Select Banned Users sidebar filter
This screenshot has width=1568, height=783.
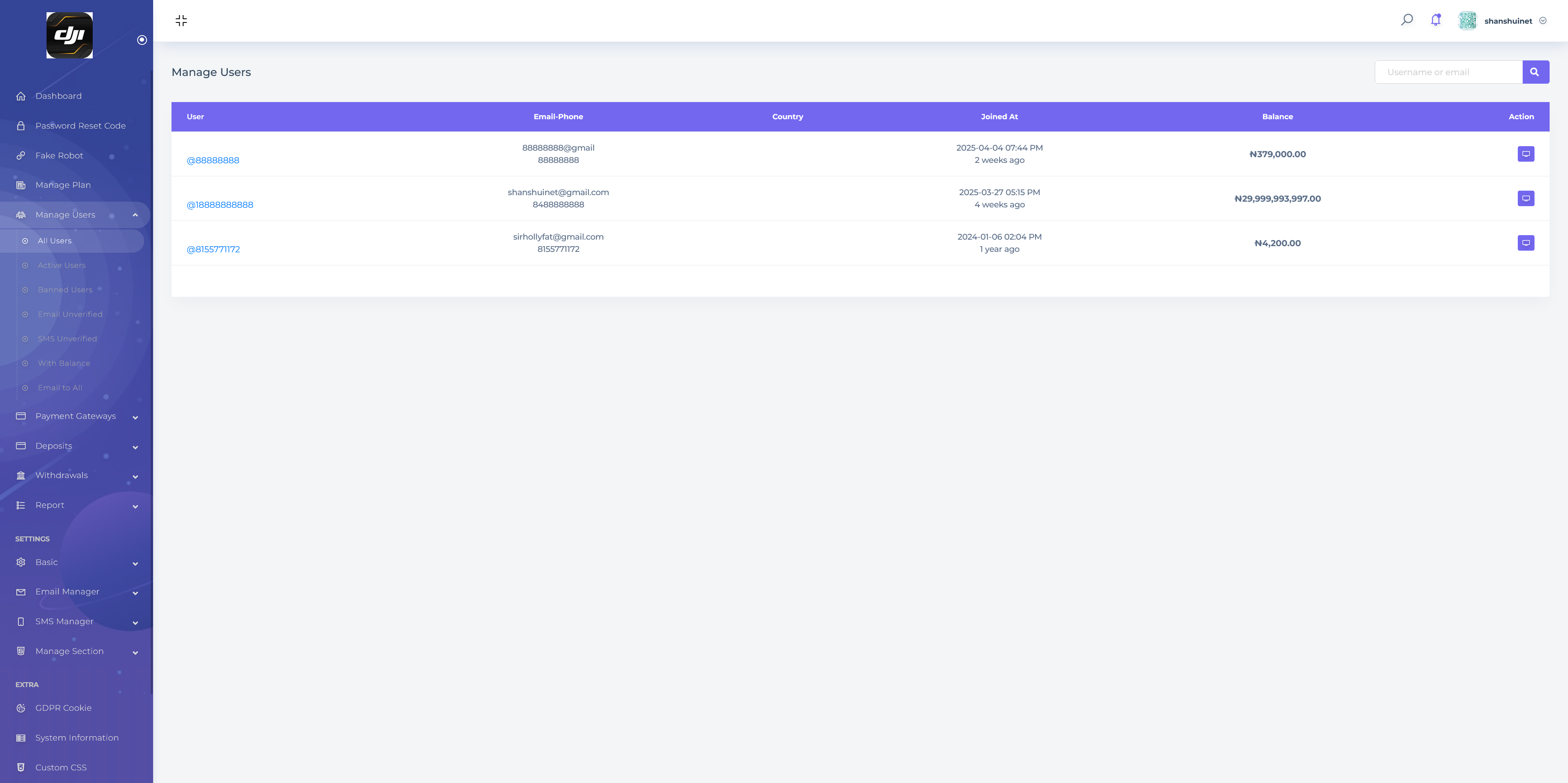click(65, 289)
